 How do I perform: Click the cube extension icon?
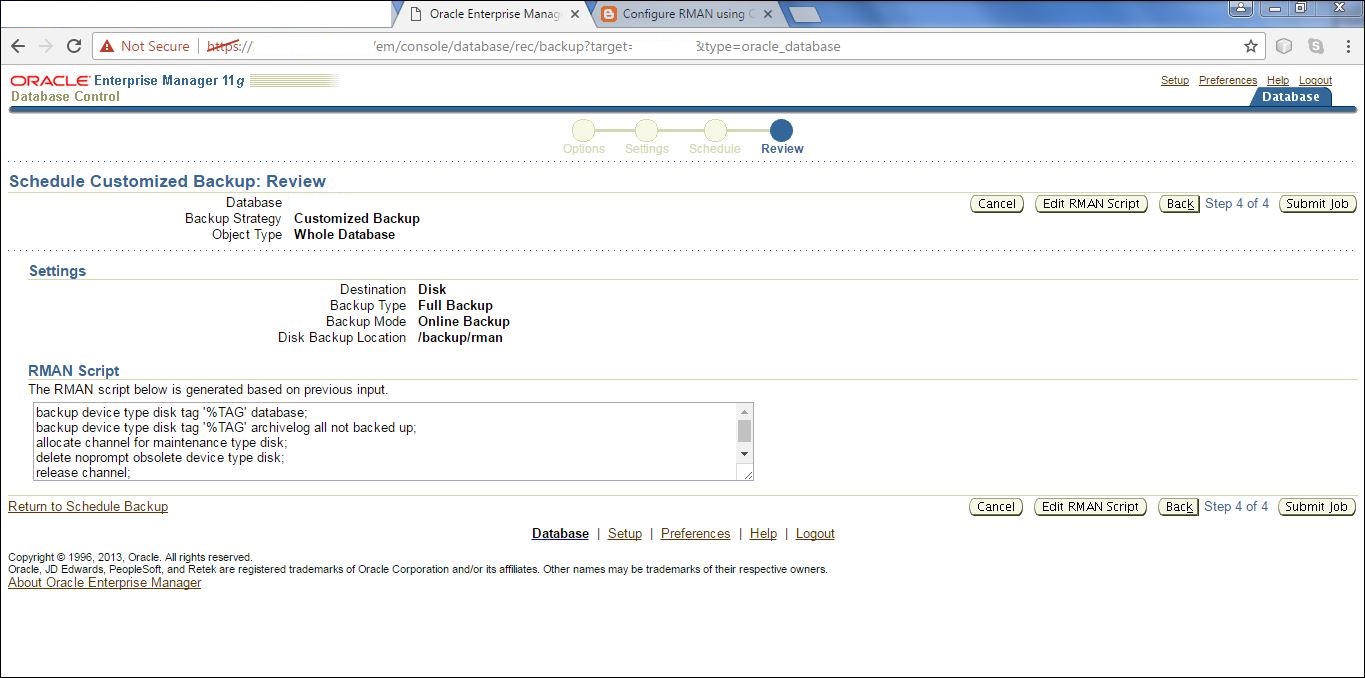(1284, 46)
